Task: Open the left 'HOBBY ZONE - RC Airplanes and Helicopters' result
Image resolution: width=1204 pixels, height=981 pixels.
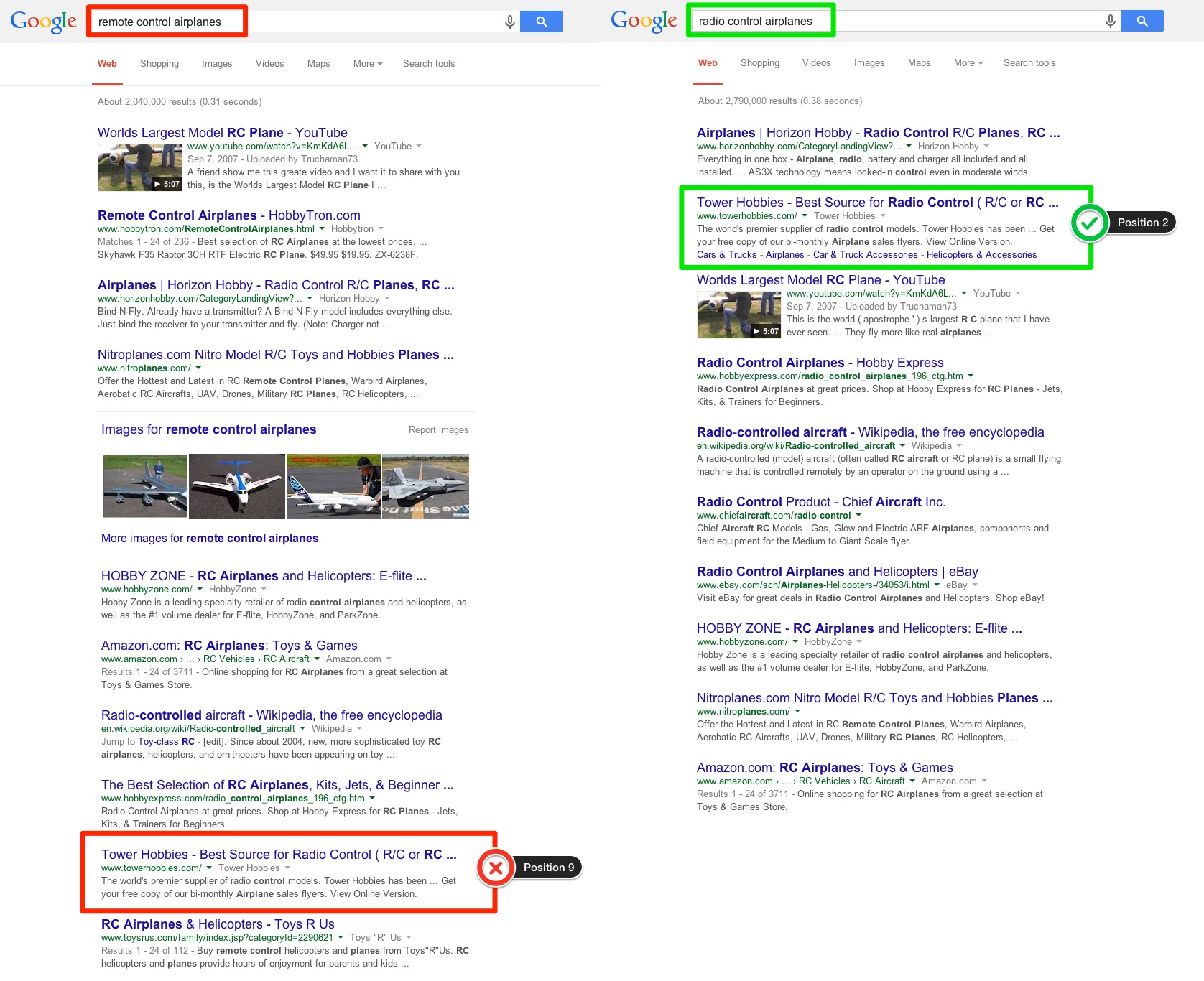Action: (264, 576)
